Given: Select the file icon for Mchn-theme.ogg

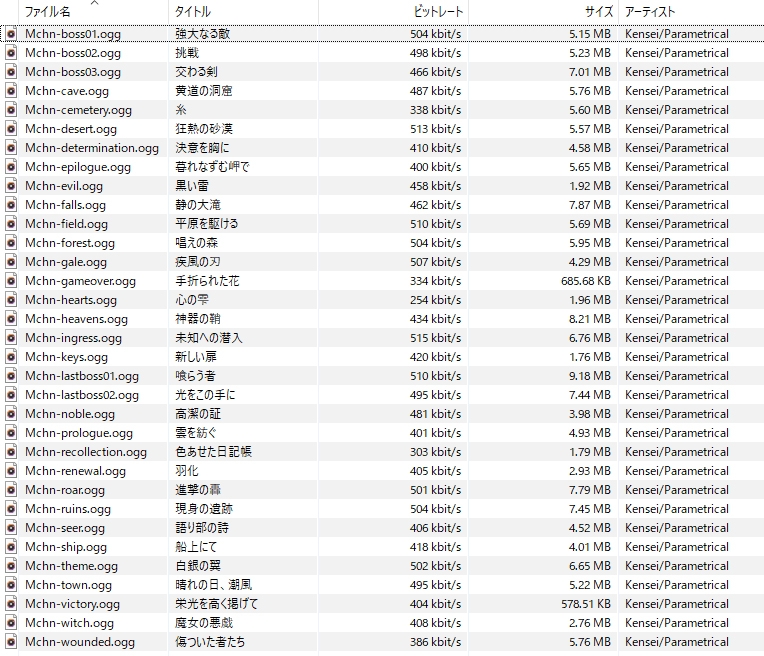Looking at the screenshot, I should click(11, 566).
